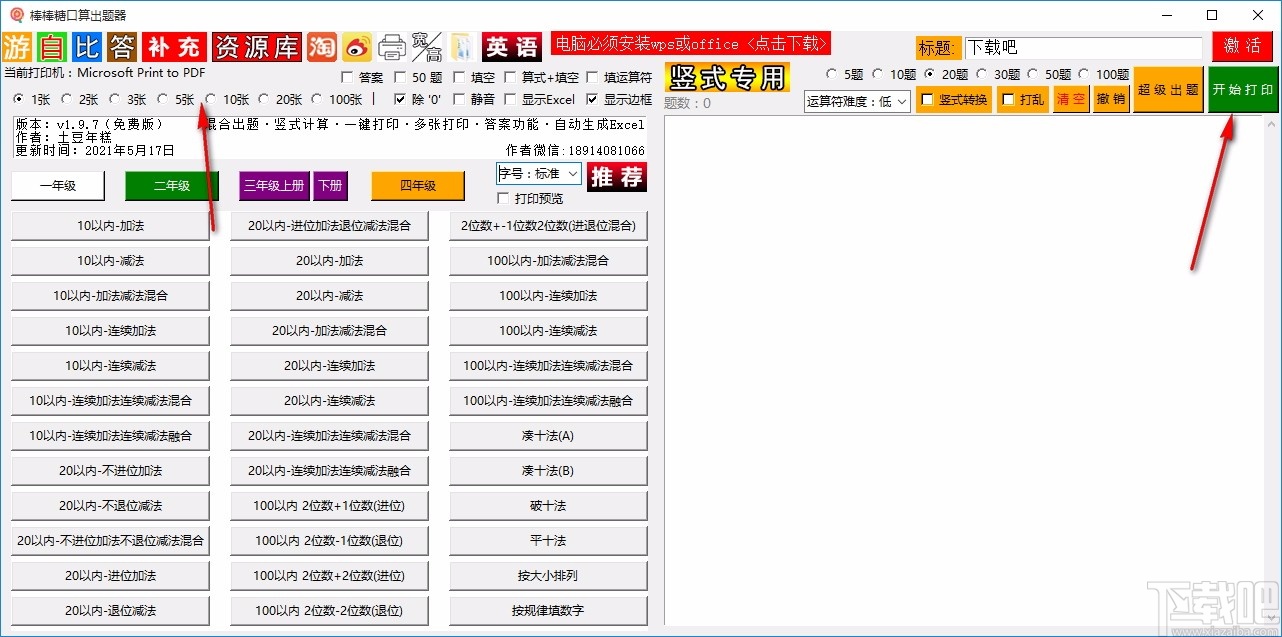Open the printer icon
Viewport: 1282px width, 637px height.
(x=392, y=46)
